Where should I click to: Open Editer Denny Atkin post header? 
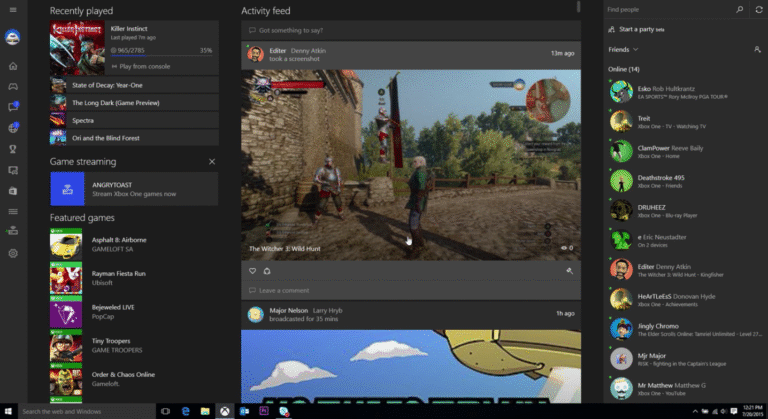(x=411, y=54)
